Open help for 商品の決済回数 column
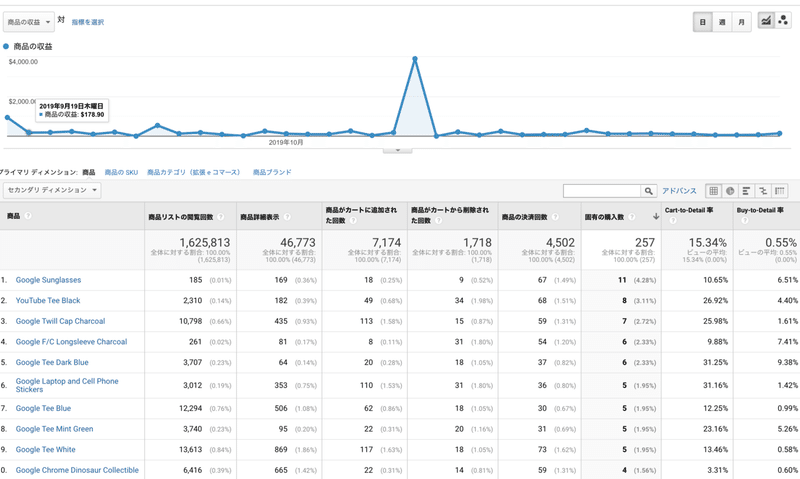Viewport: 800px width, 479px height. [555, 217]
